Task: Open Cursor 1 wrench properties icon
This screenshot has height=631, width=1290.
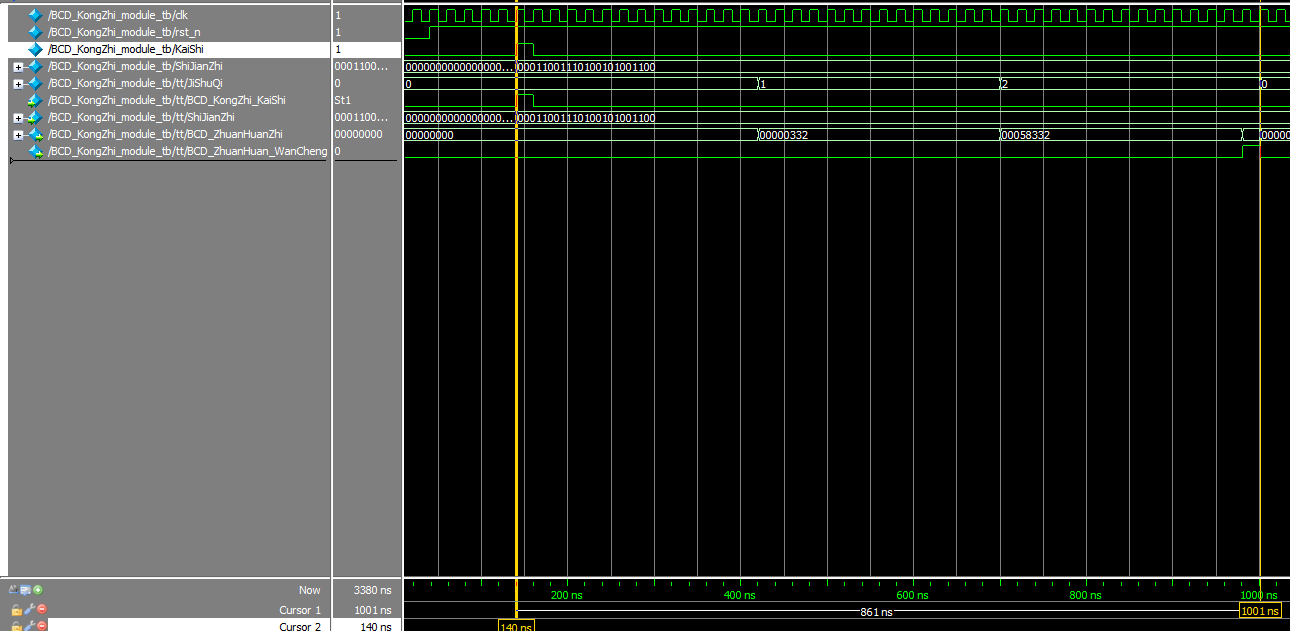Action: pos(29,609)
